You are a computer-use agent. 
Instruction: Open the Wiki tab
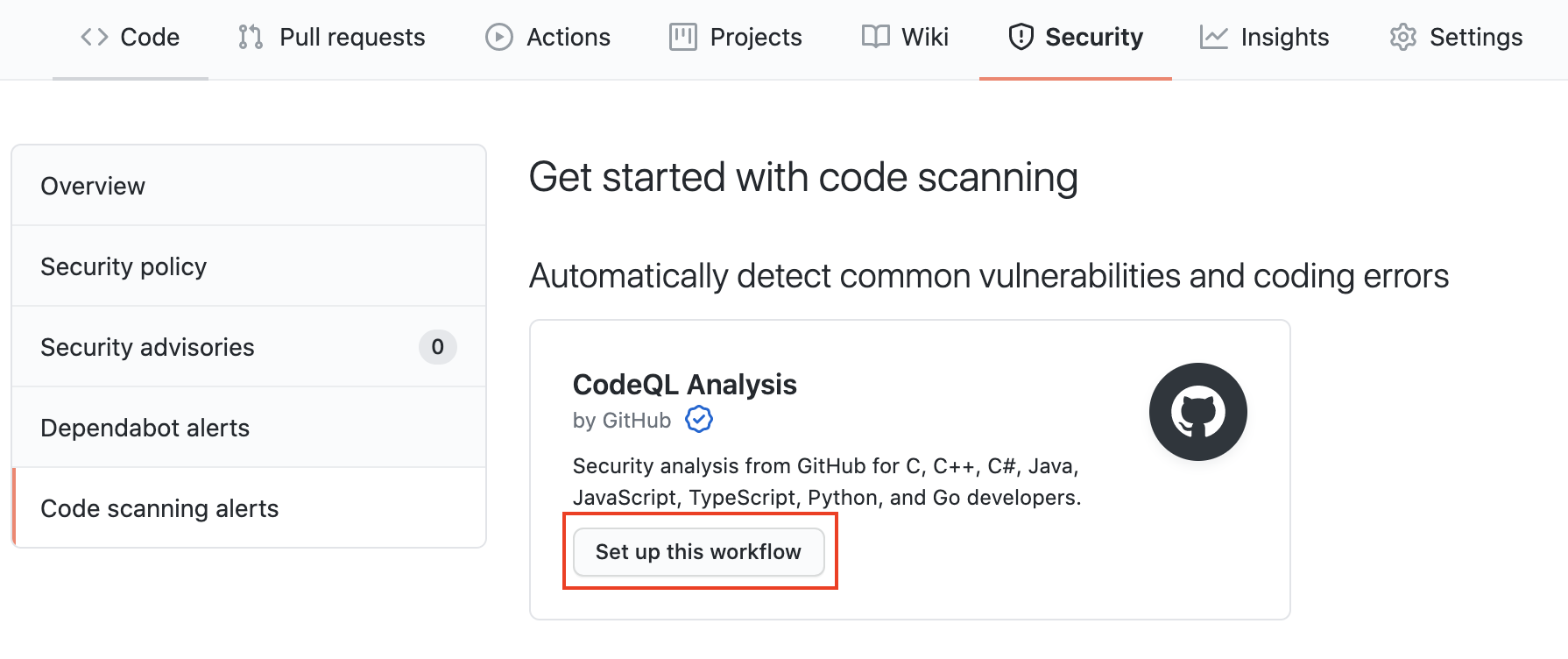906,37
